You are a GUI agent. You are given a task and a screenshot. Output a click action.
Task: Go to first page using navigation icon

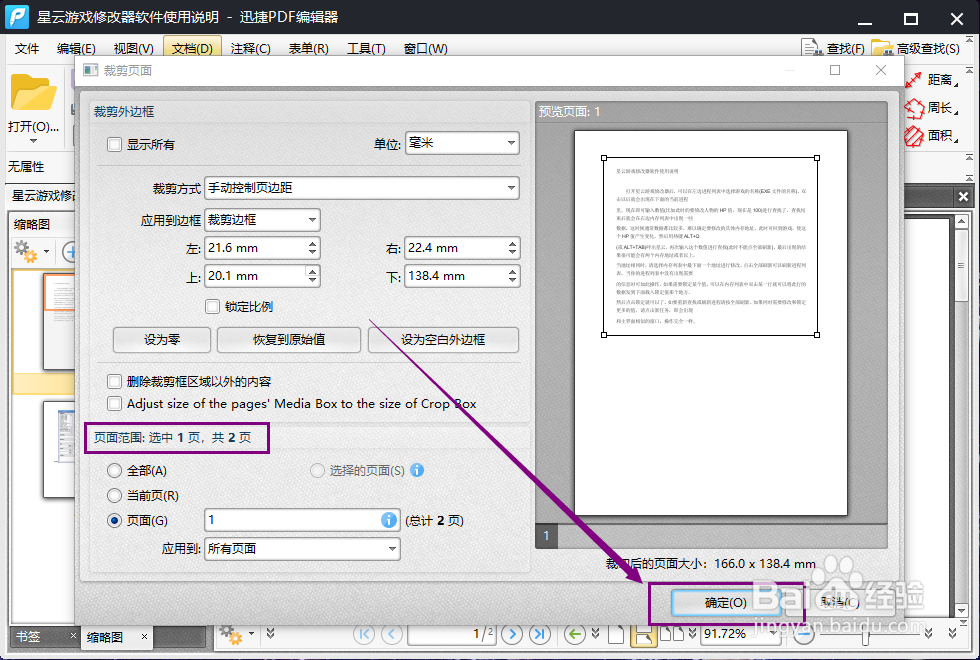(364, 634)
